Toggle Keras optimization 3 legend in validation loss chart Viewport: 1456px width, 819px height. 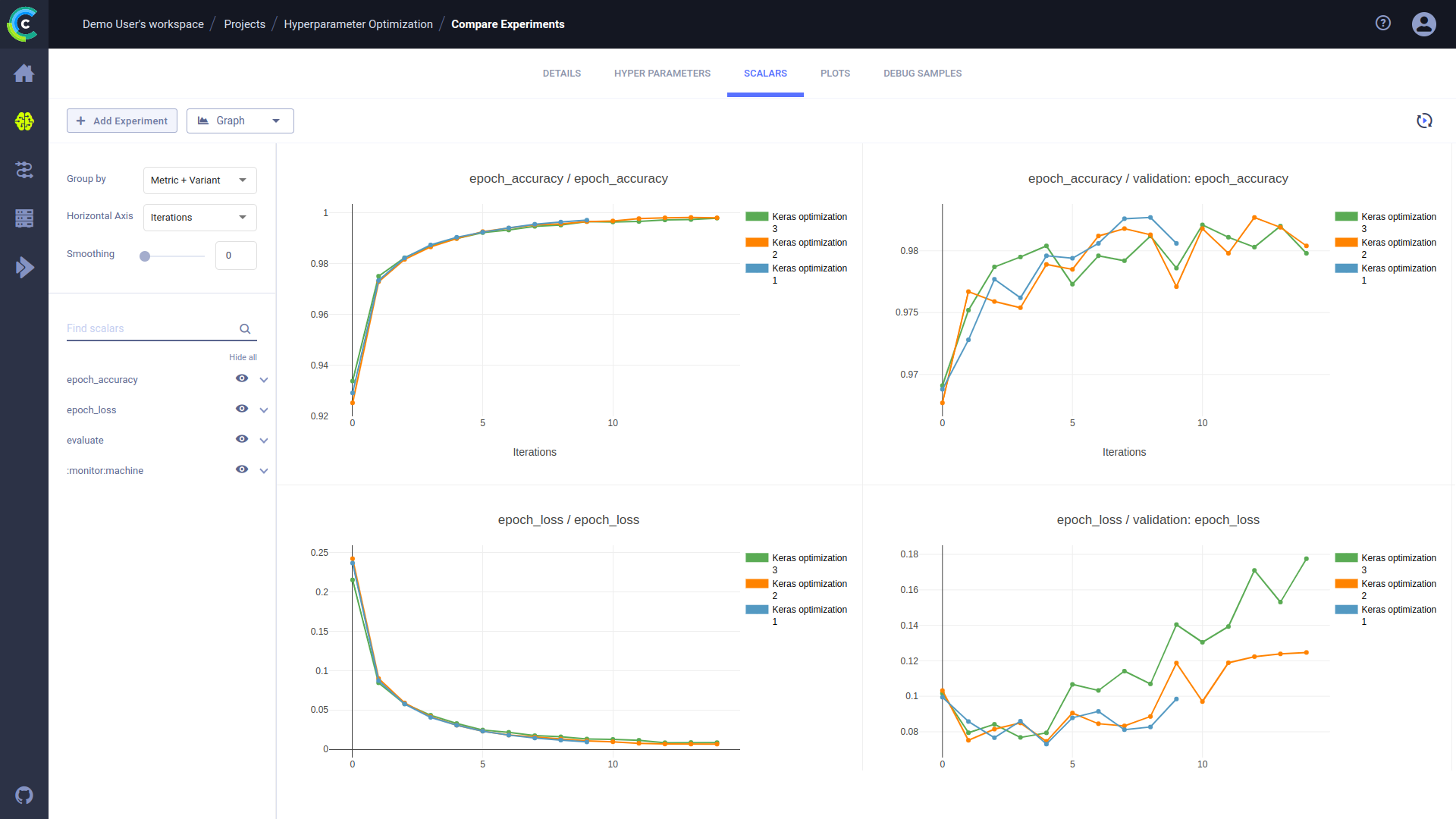click(1385, 563)
